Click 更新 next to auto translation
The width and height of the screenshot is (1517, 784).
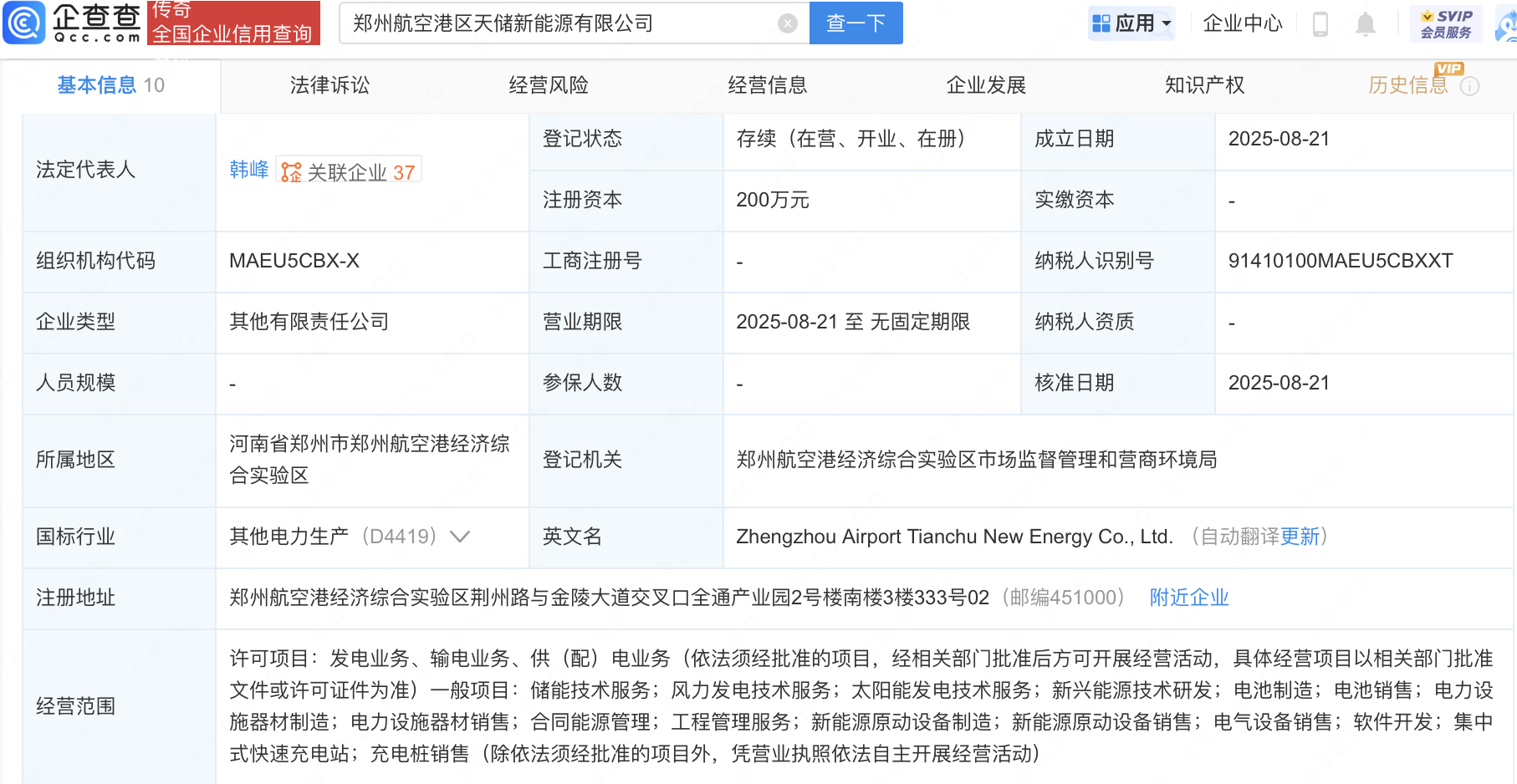1300,537
